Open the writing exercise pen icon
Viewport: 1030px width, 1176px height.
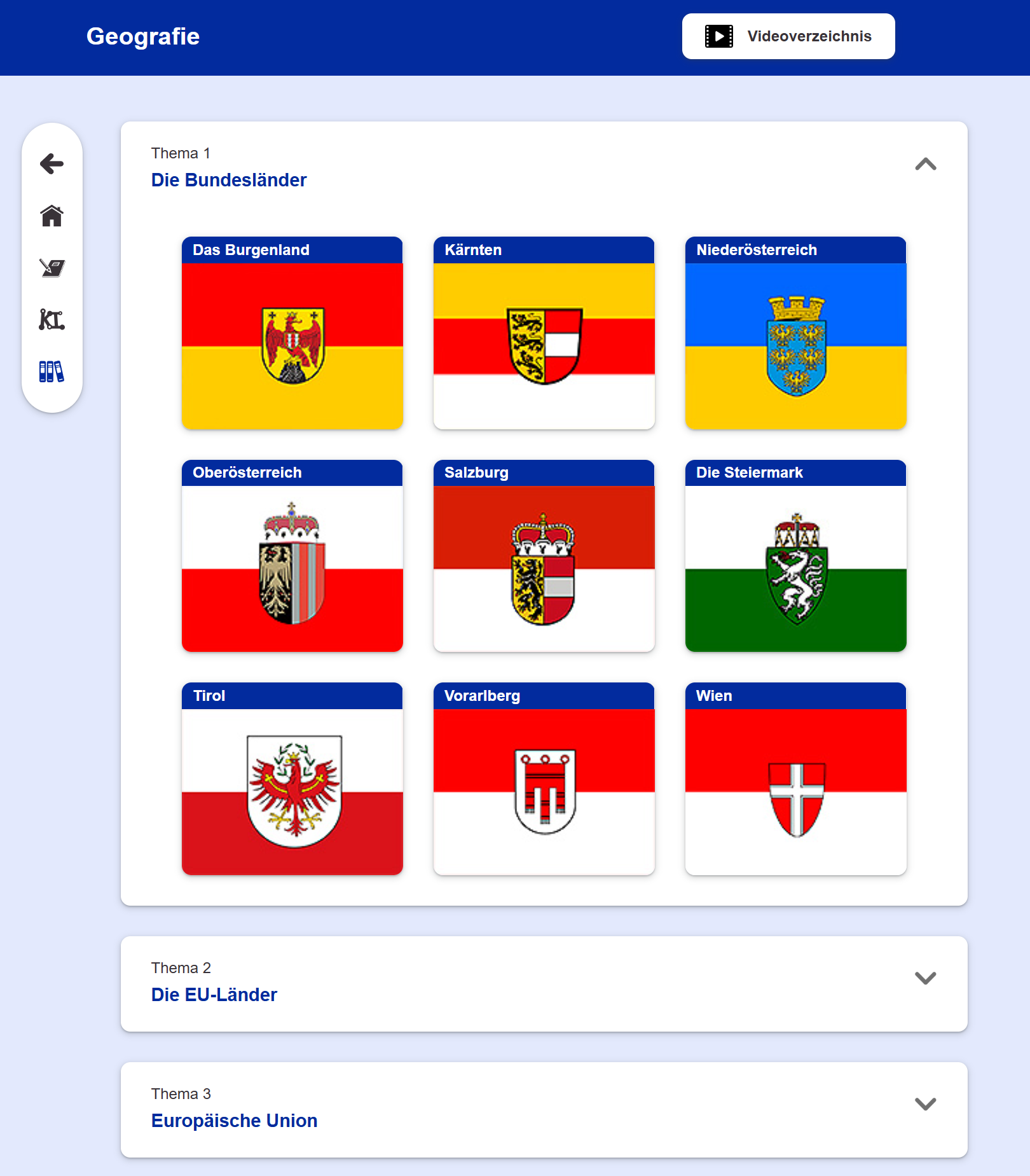click(x=52, y=268)
